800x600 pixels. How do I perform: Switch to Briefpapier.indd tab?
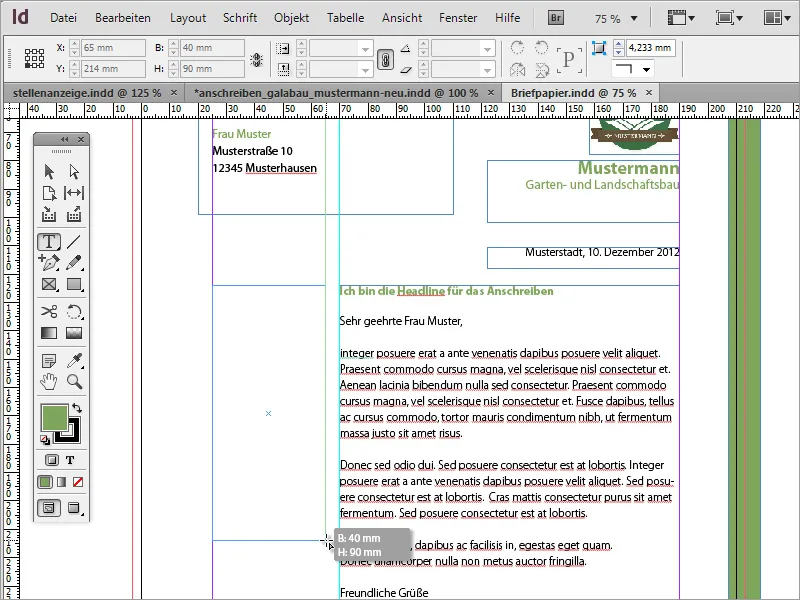pyautogui.click(x=573, y=93)
